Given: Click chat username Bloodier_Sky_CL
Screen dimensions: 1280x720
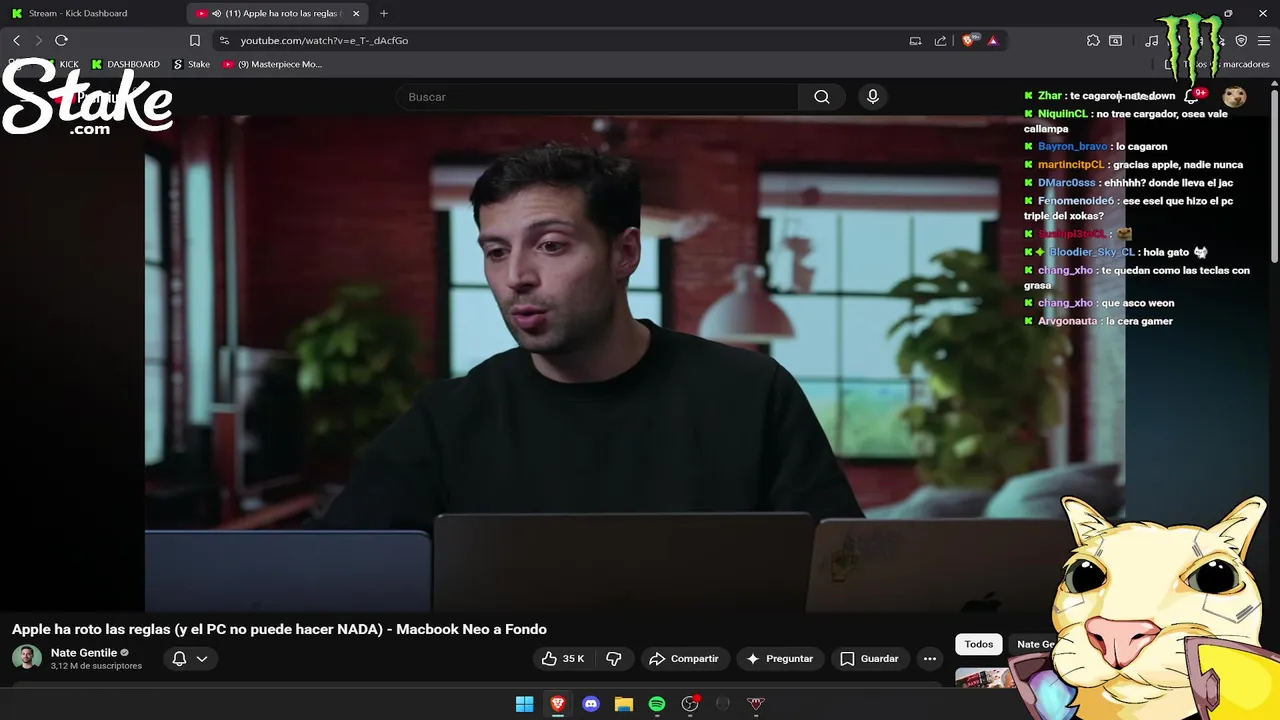Looking at the screenshot, I should (1092, 252).
